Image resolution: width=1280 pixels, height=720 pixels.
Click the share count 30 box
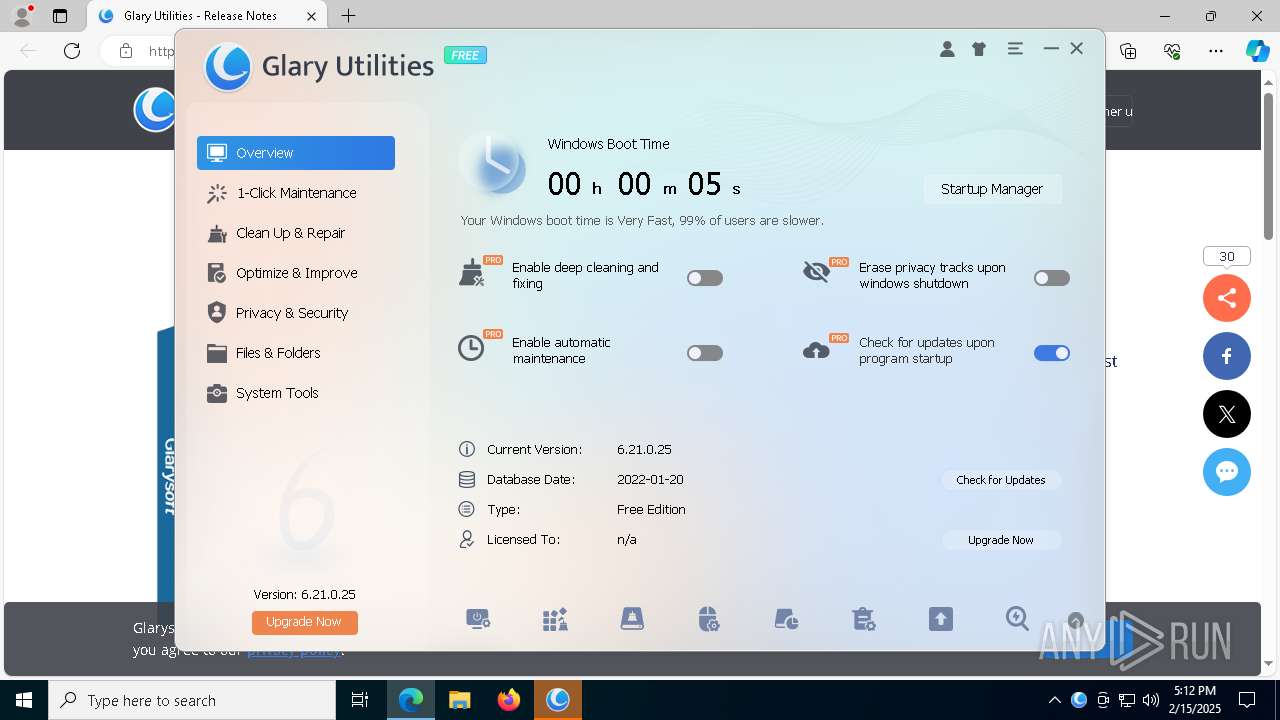click(x=1227, y=257)
